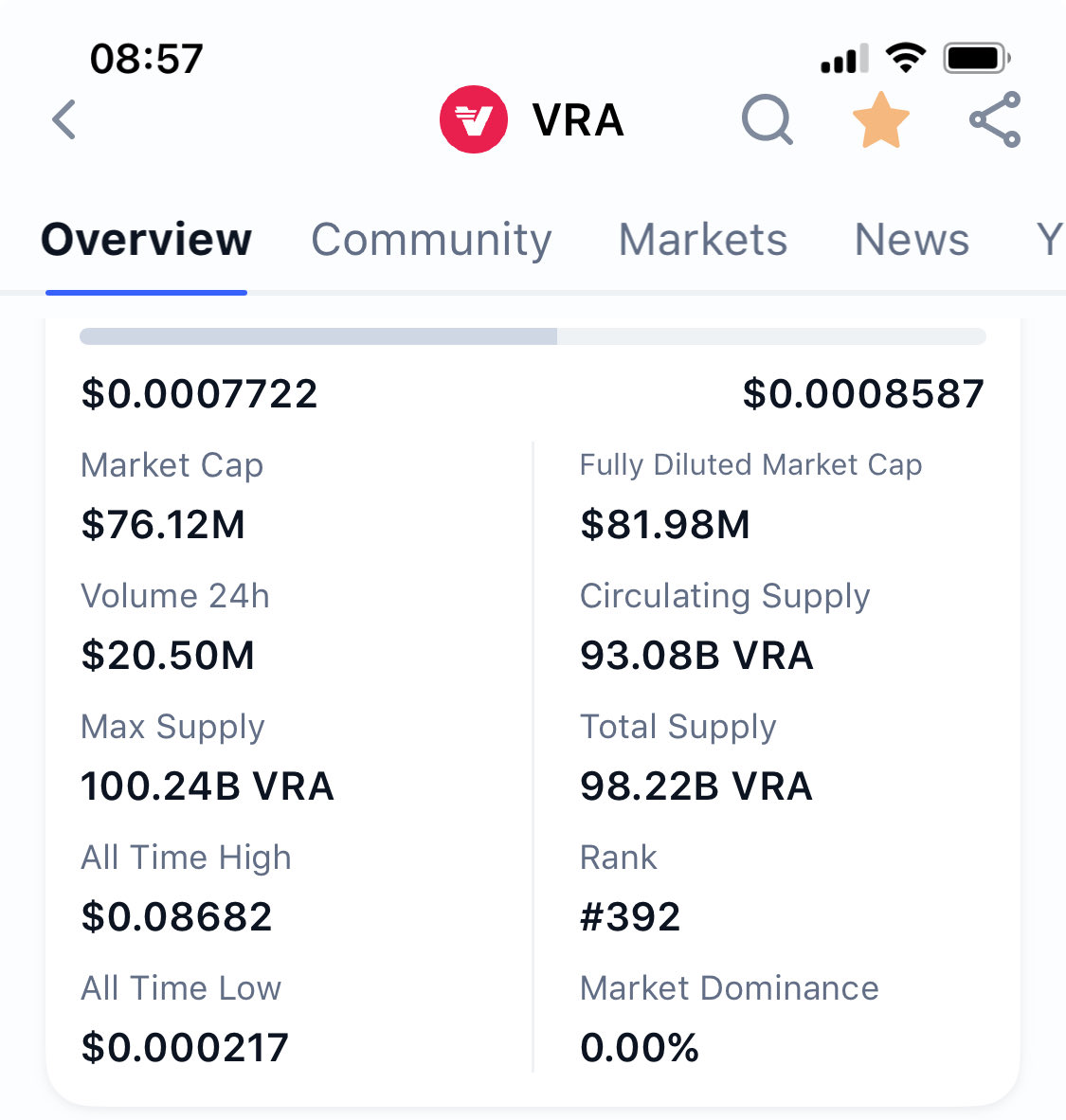Image resolution: width=1066 pixels, height=1120 pixels.
Task: Tap the Volume 24h label
Action: [x=175, y=596]
